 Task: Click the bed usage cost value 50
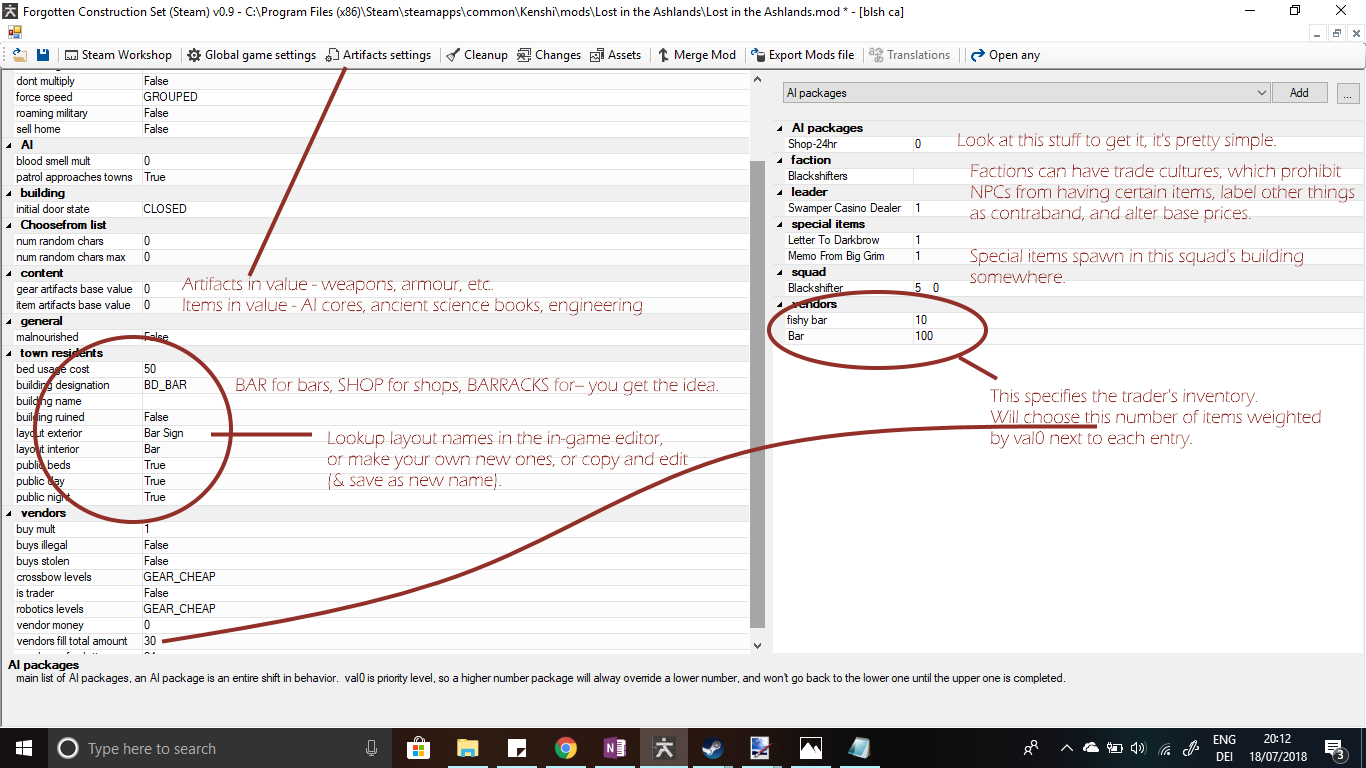point(150,369)
